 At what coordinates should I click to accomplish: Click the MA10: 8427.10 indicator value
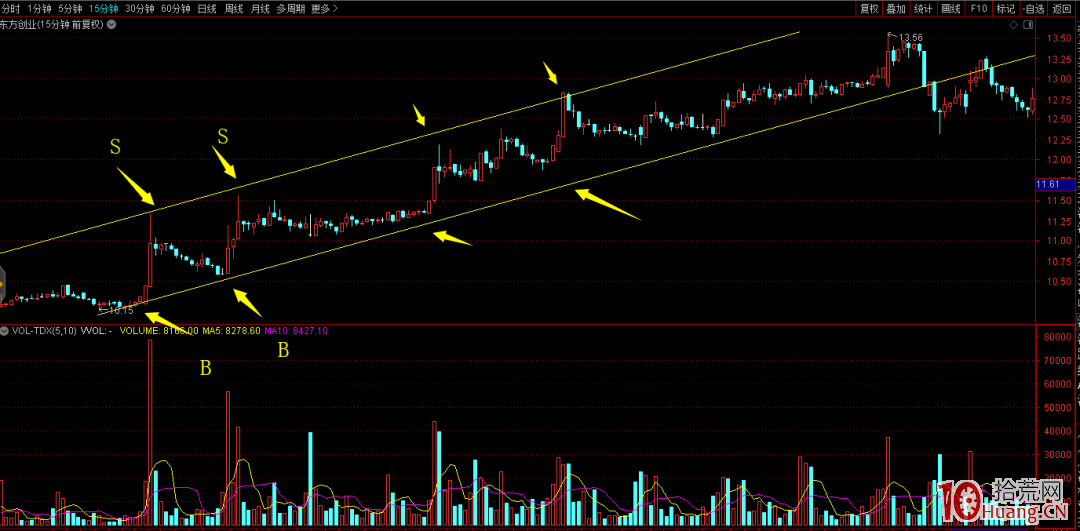(x=297, y=331)
